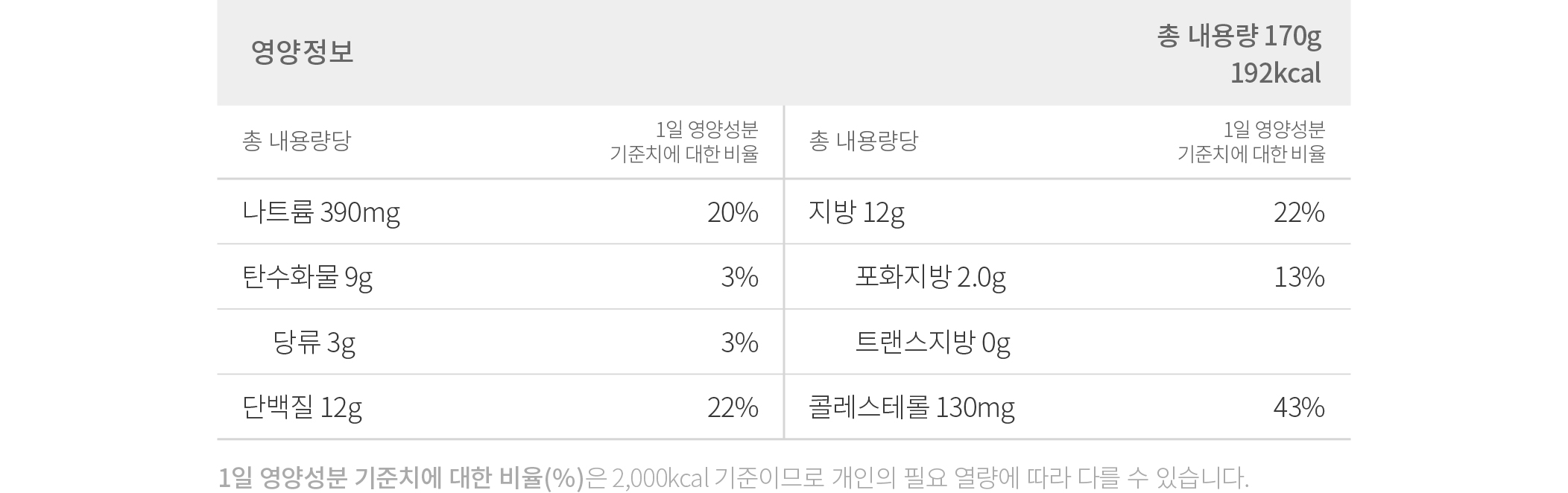Click the right 총 내용량당 column header
Image resolution: width=1568 pixels, height=493 pixels.
tap(864, 141)
